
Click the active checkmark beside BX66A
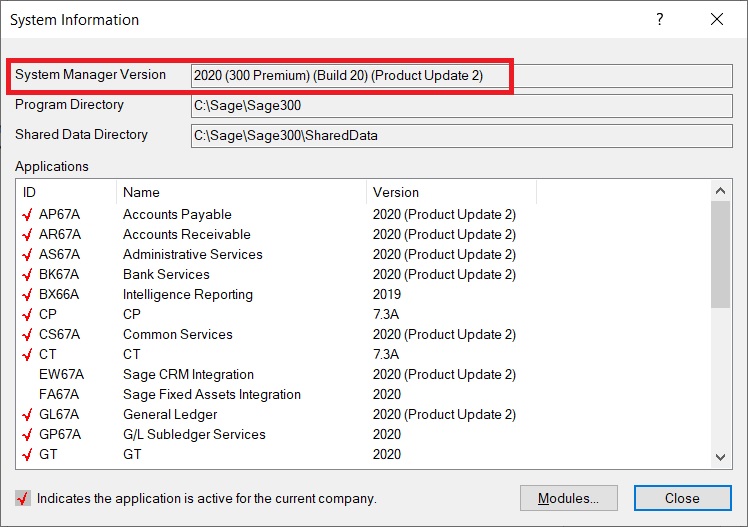click(x=27, y=295)
